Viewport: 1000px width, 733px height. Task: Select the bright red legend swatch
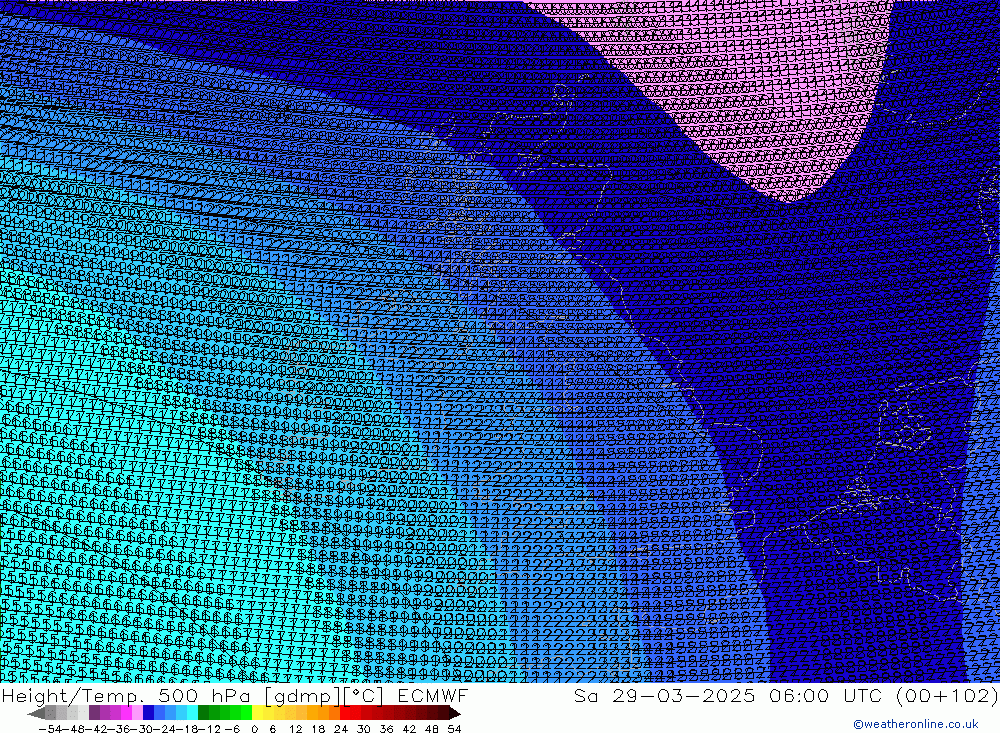point(345,713)
